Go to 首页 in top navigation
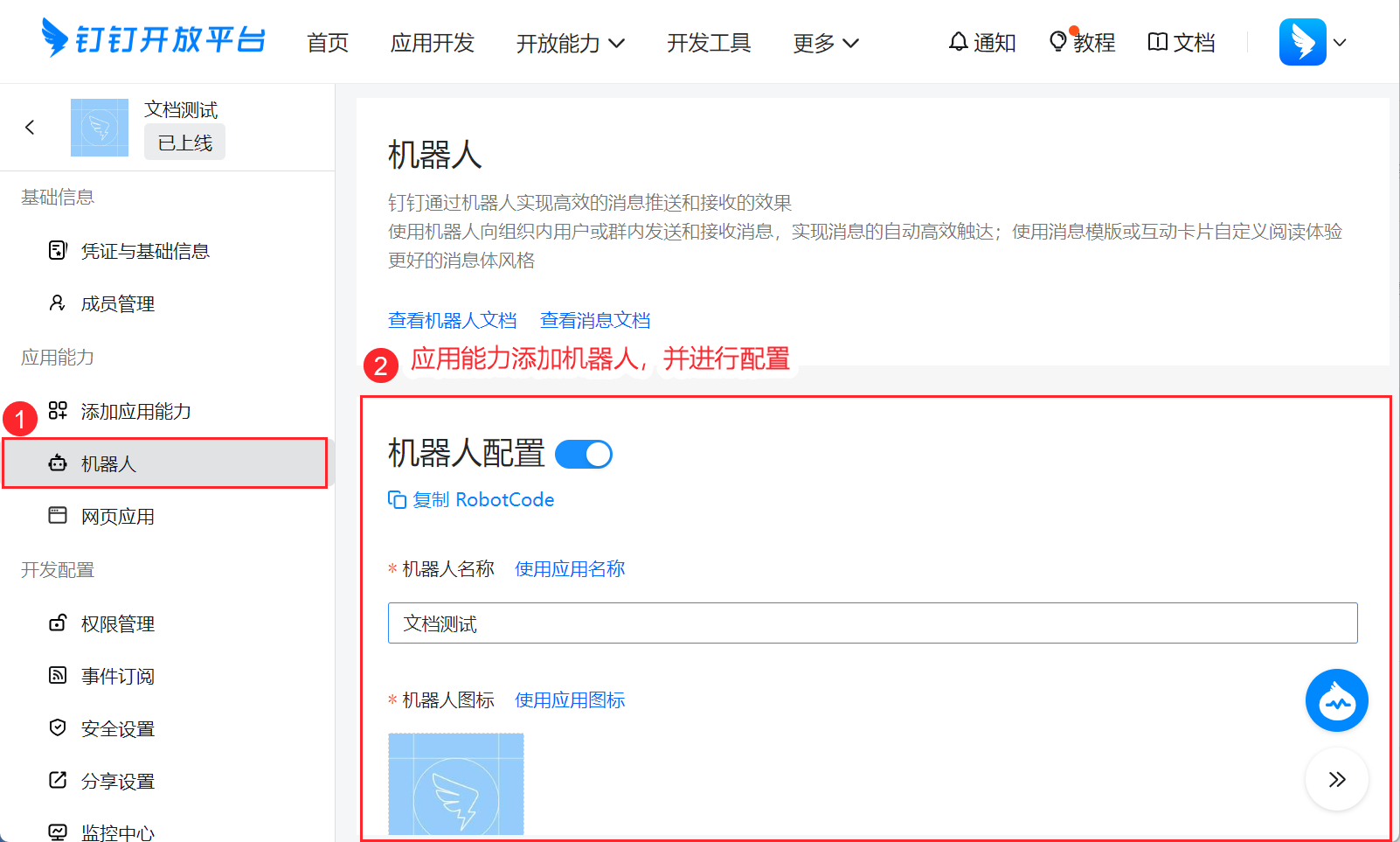1400x842 pixels. 328,43
